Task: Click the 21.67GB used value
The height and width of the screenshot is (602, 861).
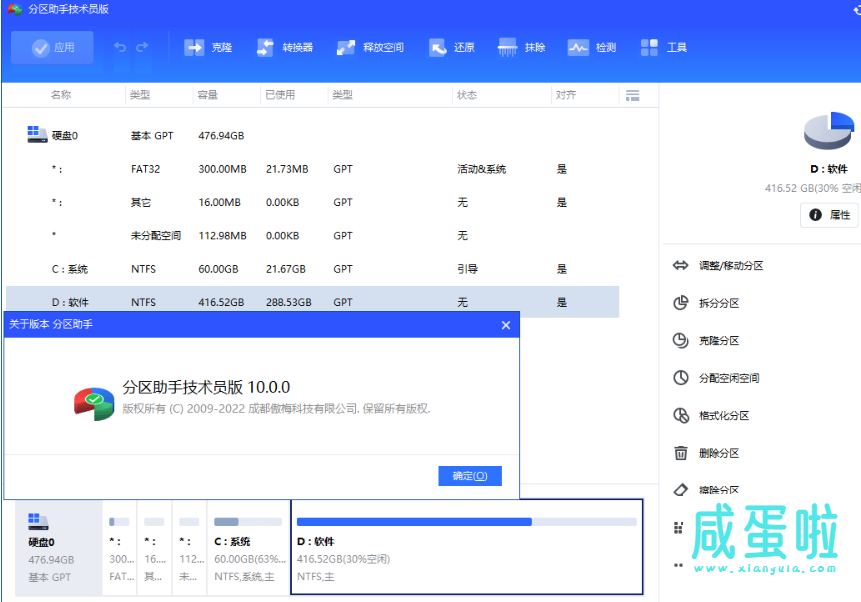Action: (x=286, y=269)
